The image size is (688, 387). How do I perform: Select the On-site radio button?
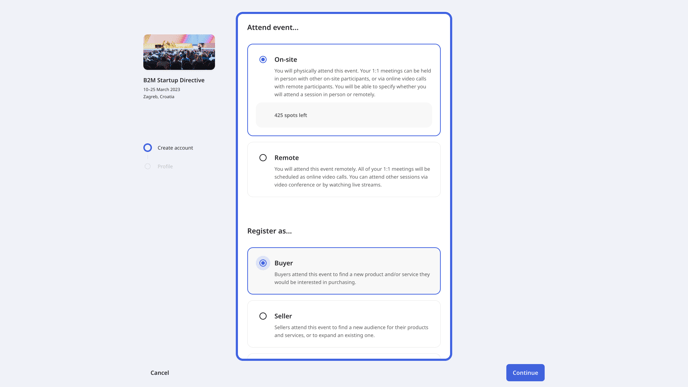coord(263,59)
